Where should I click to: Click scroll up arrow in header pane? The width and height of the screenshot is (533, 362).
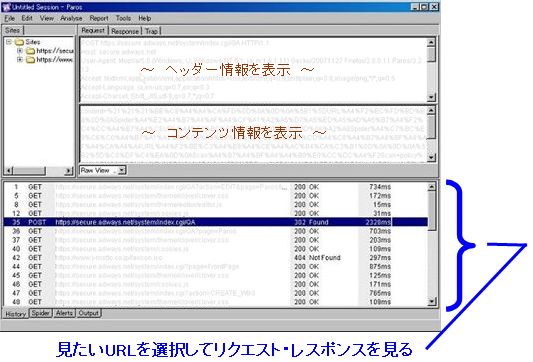pyautogui.click(x=431, y=42)
